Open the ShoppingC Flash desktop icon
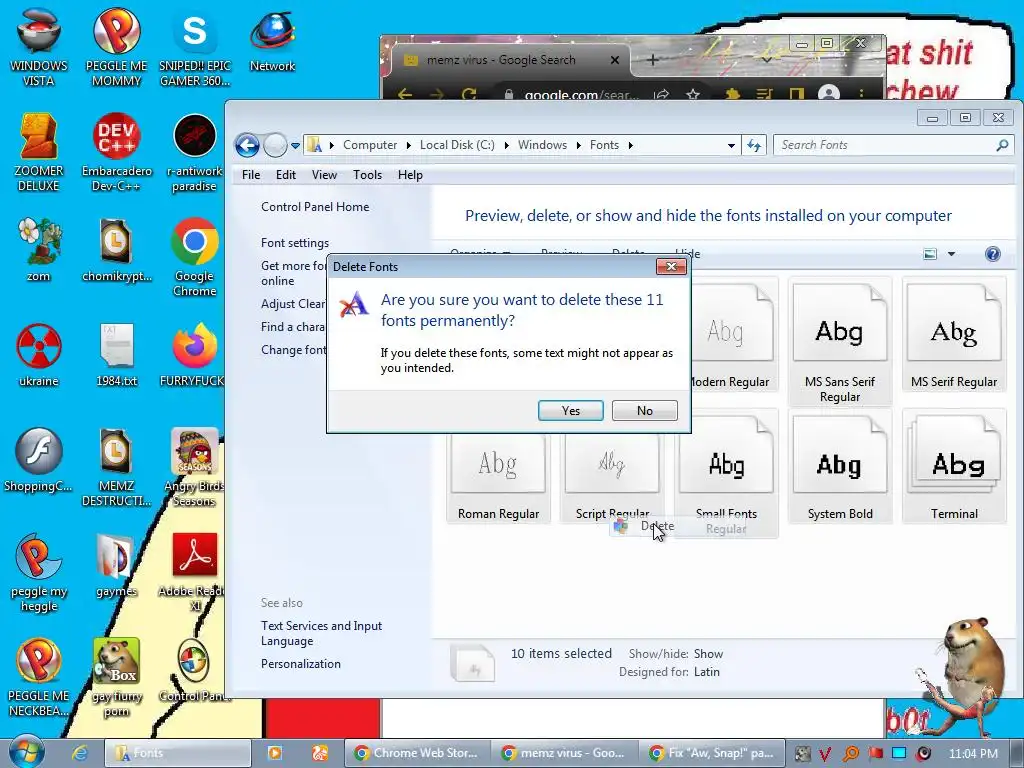The height and width of the screenshot is (768, 1024). [39, 460]
